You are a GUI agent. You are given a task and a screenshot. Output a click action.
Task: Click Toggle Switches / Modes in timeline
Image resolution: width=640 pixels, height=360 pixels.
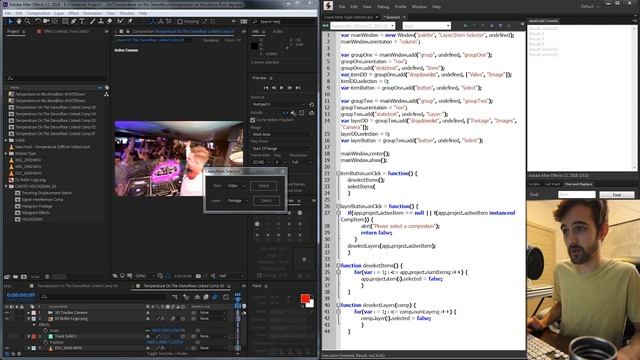pos(167,353)
